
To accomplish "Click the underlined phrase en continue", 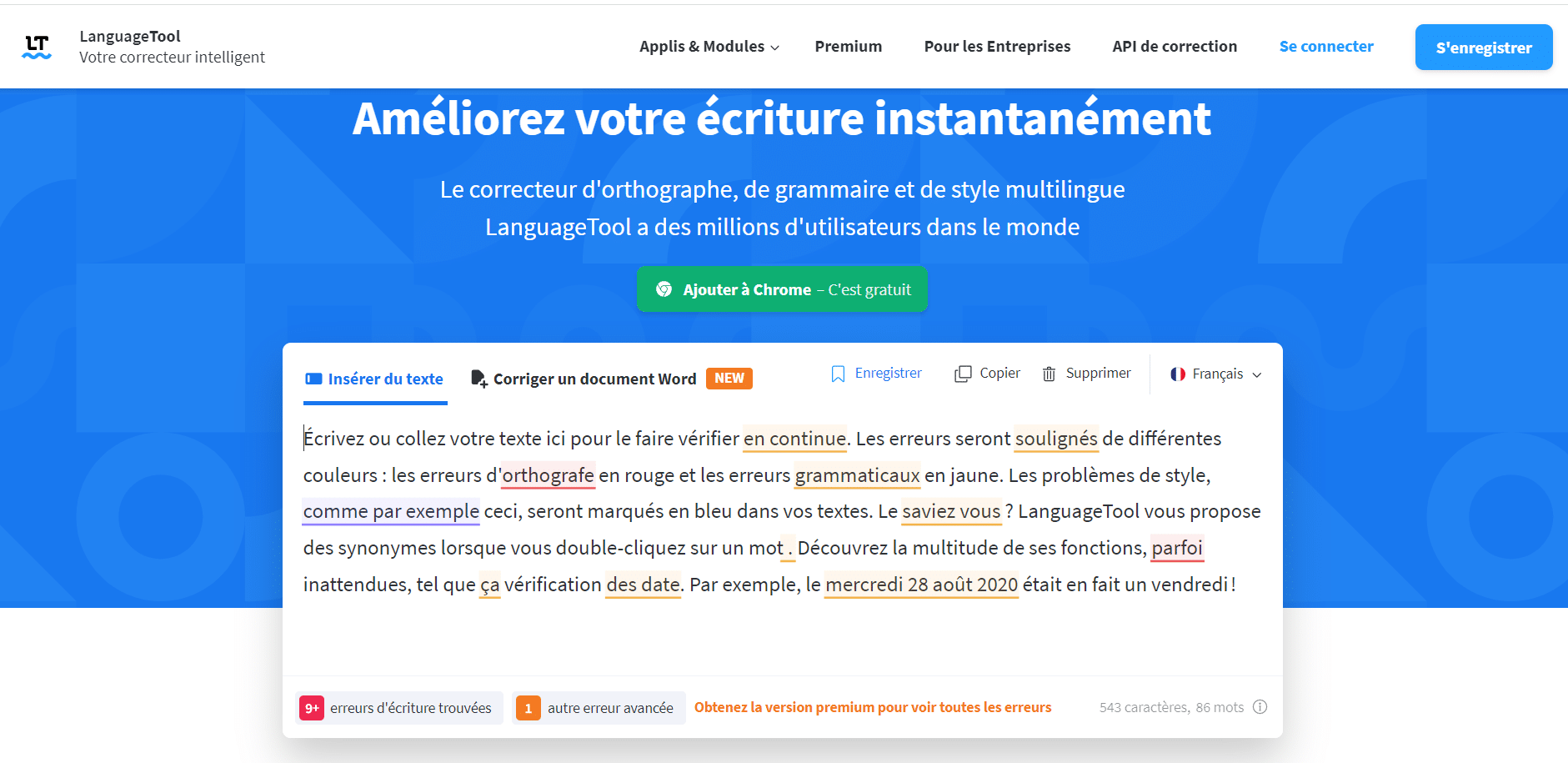I will (794, 439).
